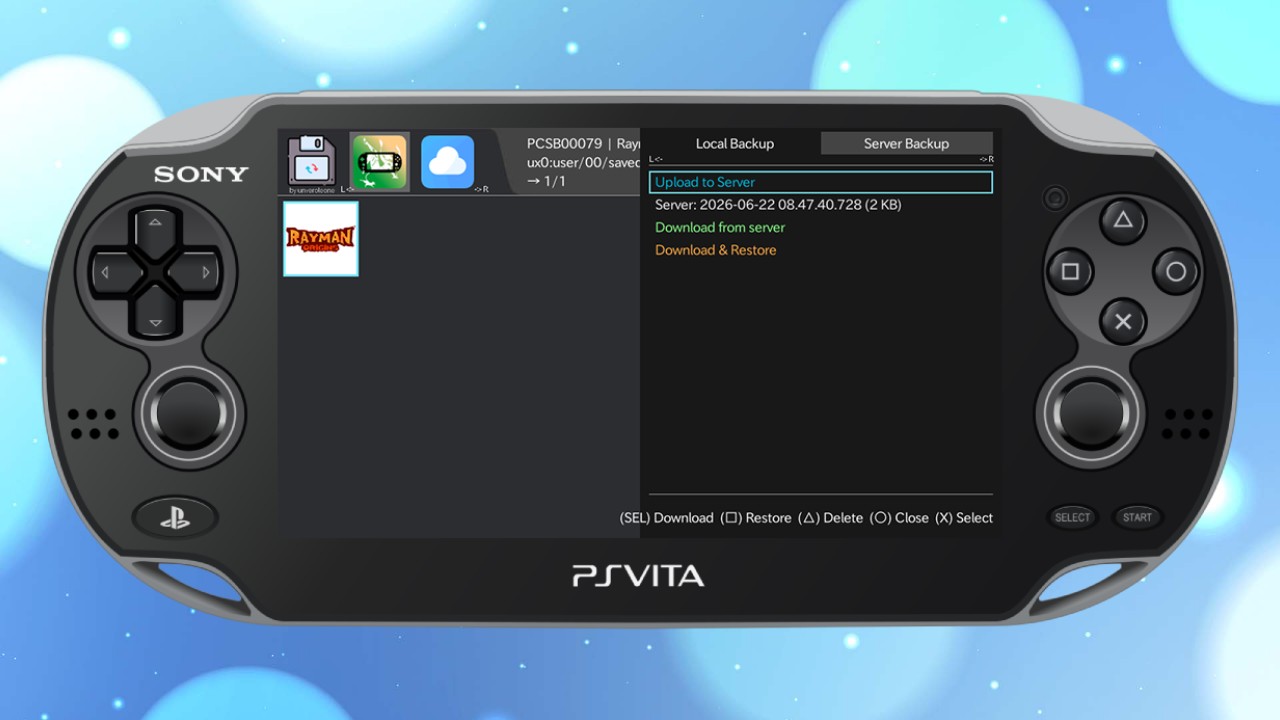Click the left analog stick
Screen dimensions: 1280x720
pyautogui.click(x=189, y=413)
